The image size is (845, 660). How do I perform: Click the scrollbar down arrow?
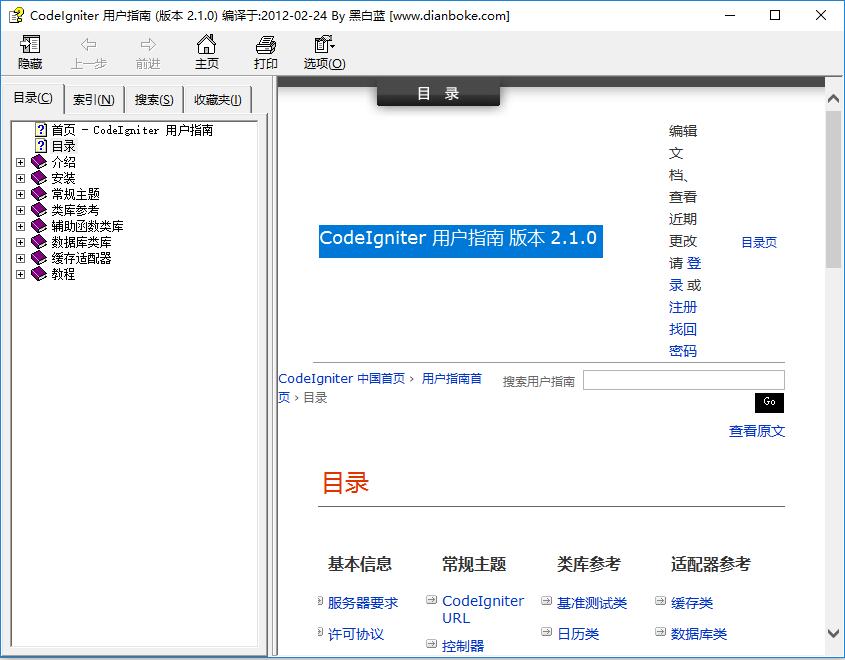834,634
